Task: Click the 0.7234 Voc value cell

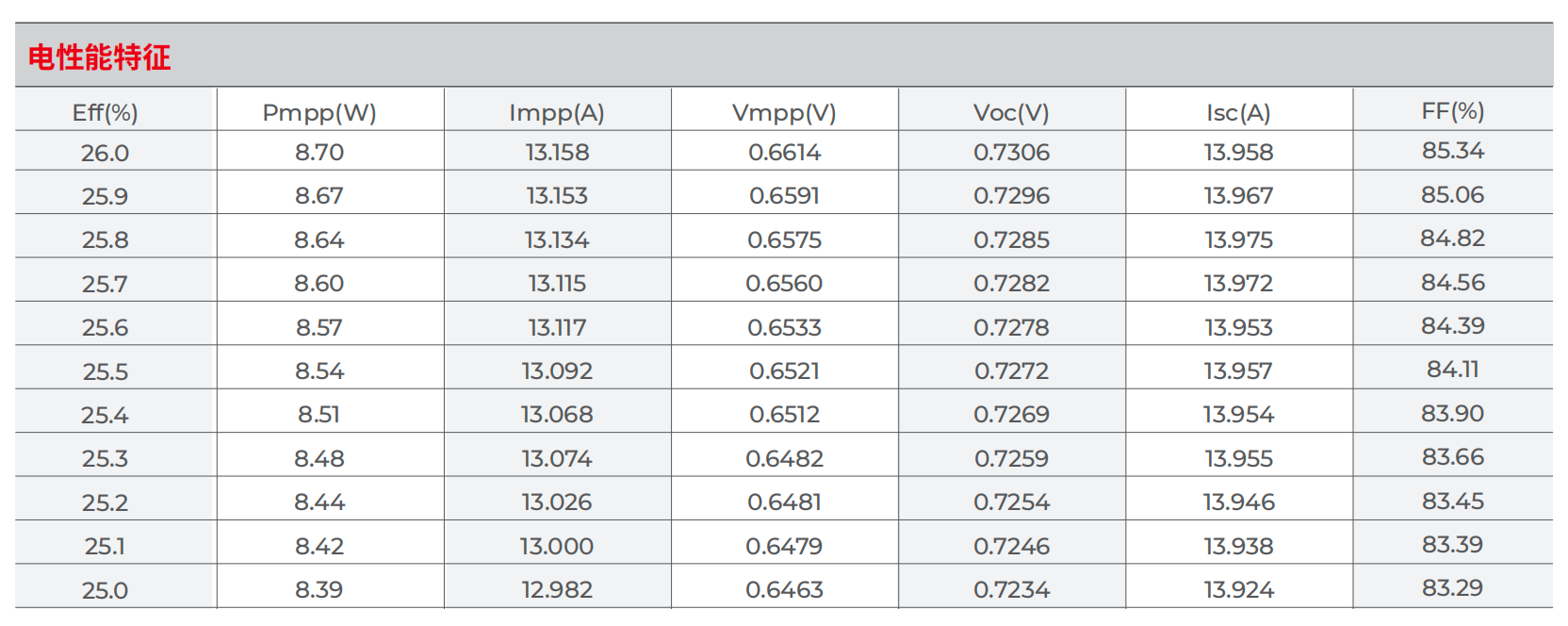Action: point(1011,590)
